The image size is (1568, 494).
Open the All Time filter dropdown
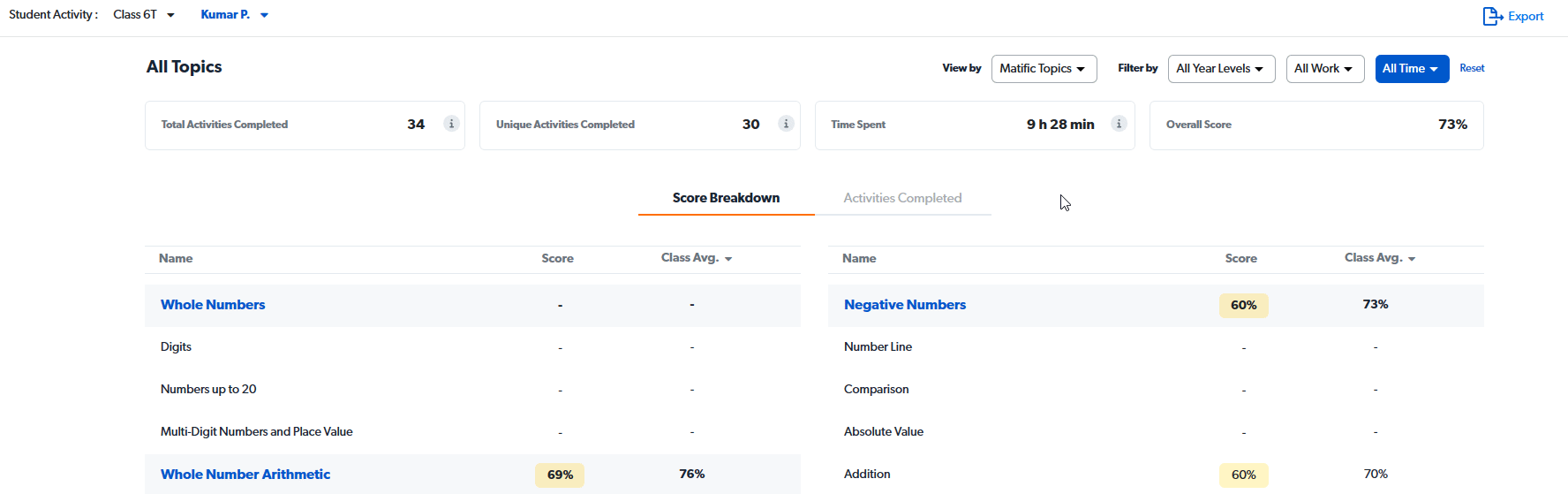tap(1411, 69)
